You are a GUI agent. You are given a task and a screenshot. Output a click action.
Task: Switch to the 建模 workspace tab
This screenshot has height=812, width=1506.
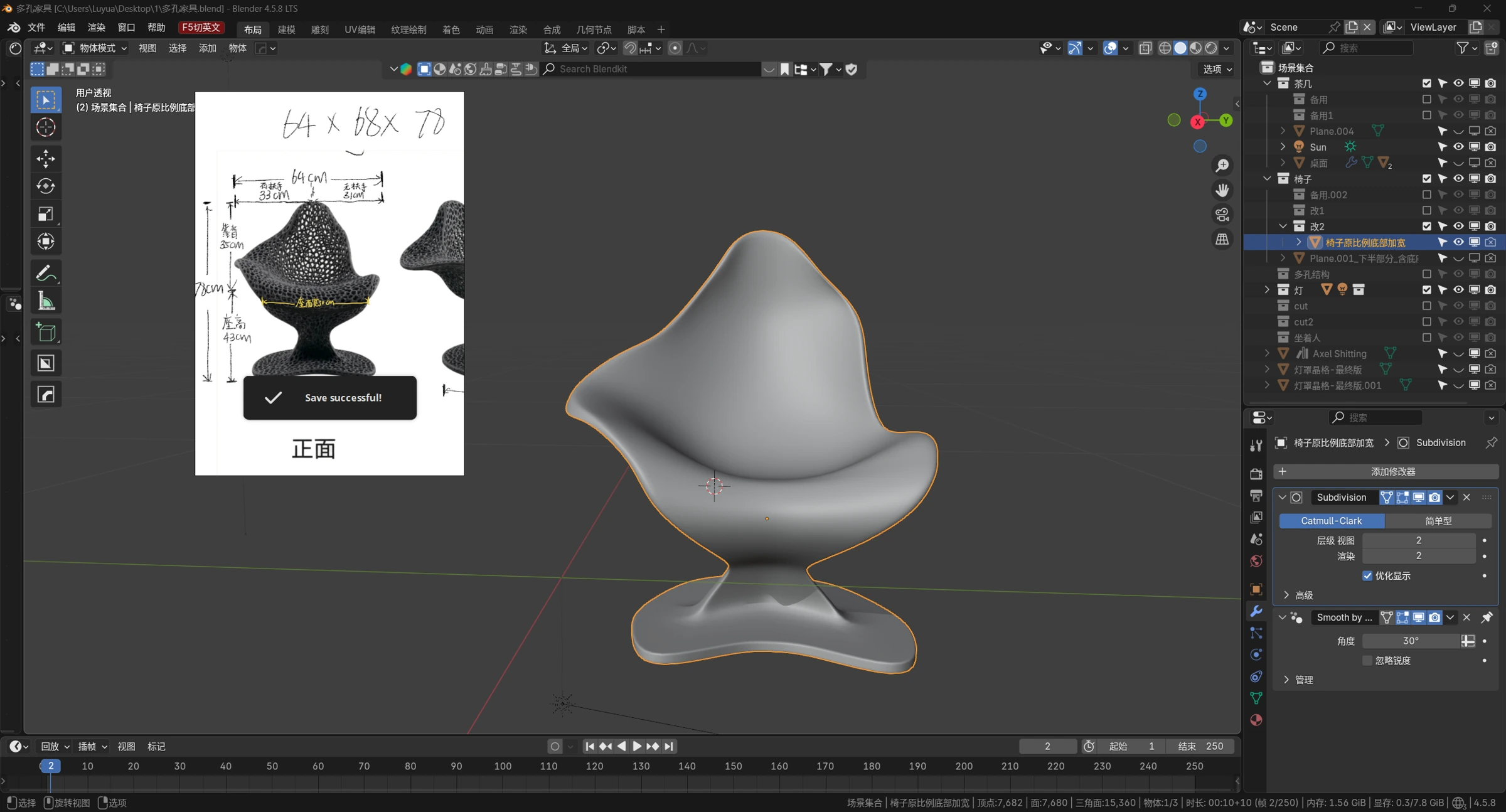287,29
